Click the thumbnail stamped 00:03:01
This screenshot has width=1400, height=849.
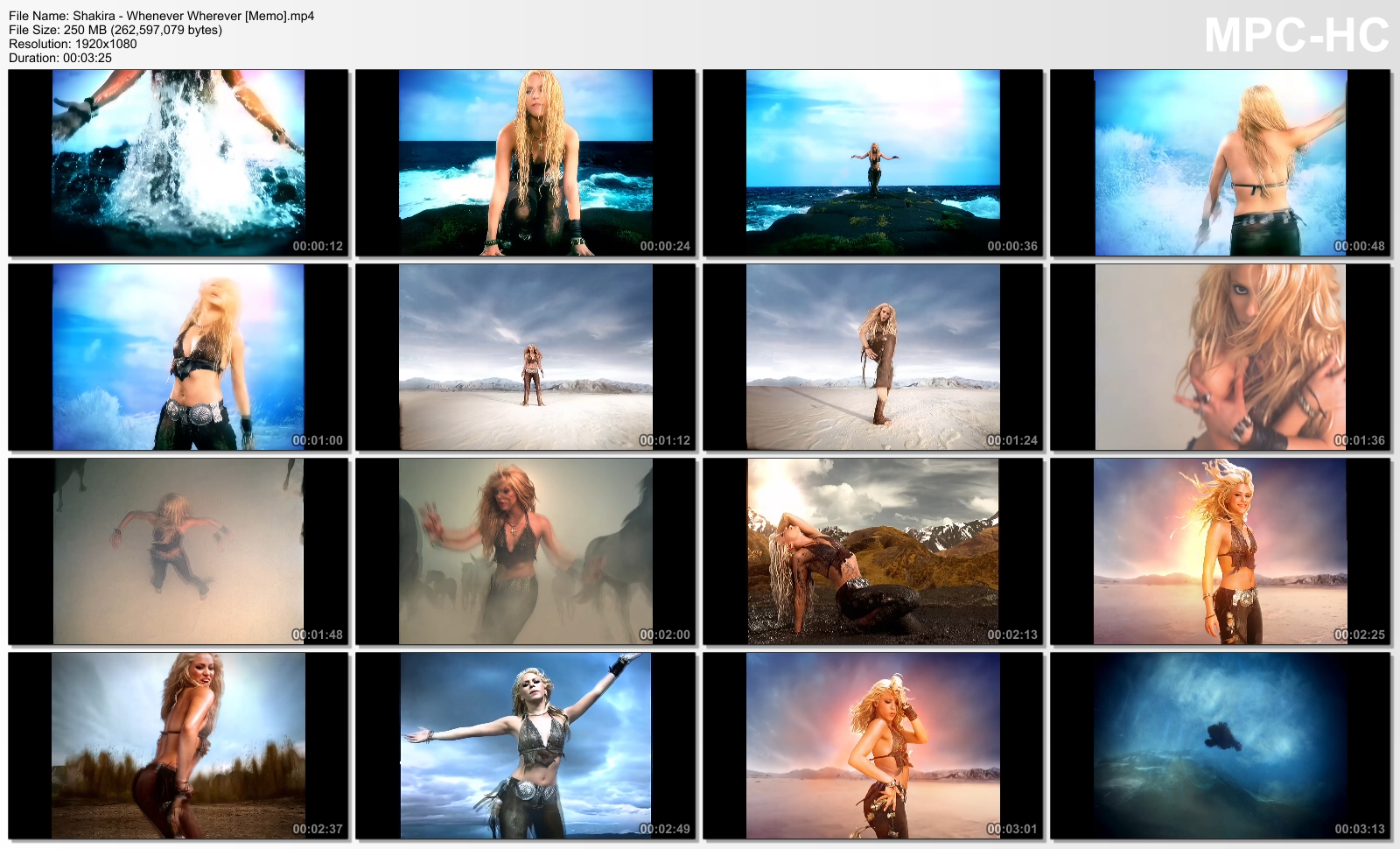click(x=873, y=746)
